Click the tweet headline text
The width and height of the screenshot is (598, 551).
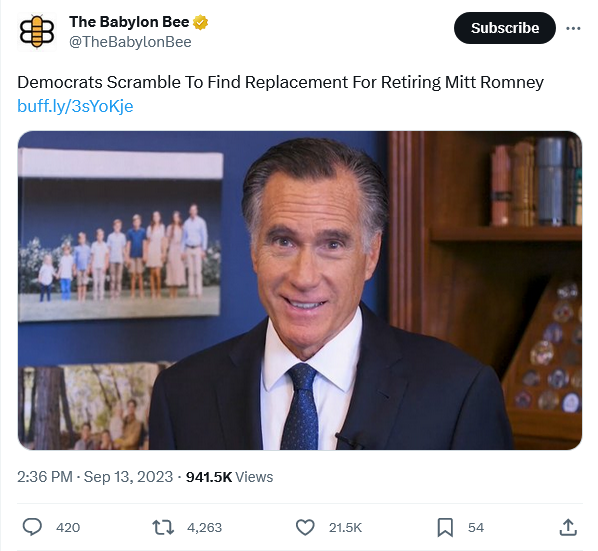point(280,82)
